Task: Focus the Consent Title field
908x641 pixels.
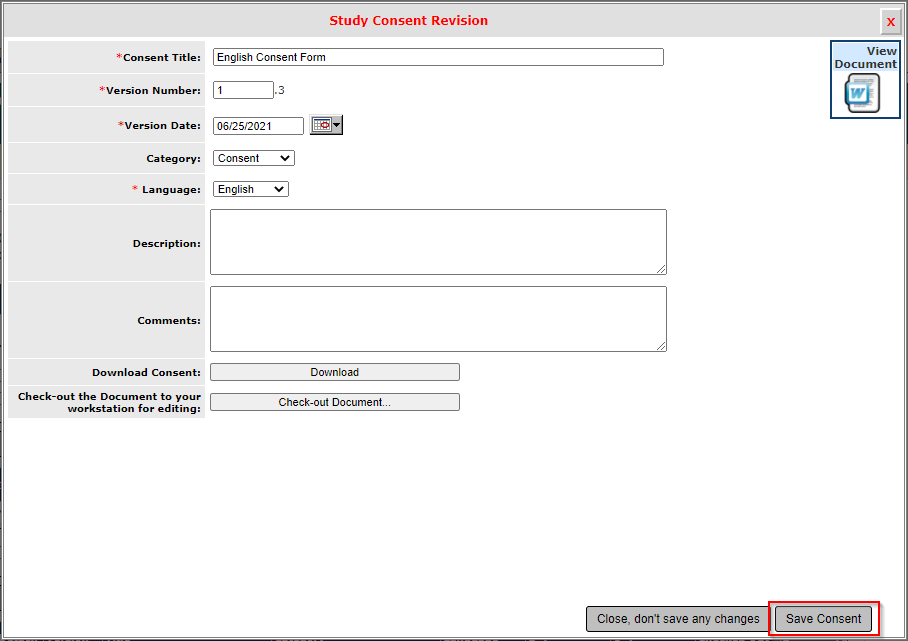Action: point(438,57)
